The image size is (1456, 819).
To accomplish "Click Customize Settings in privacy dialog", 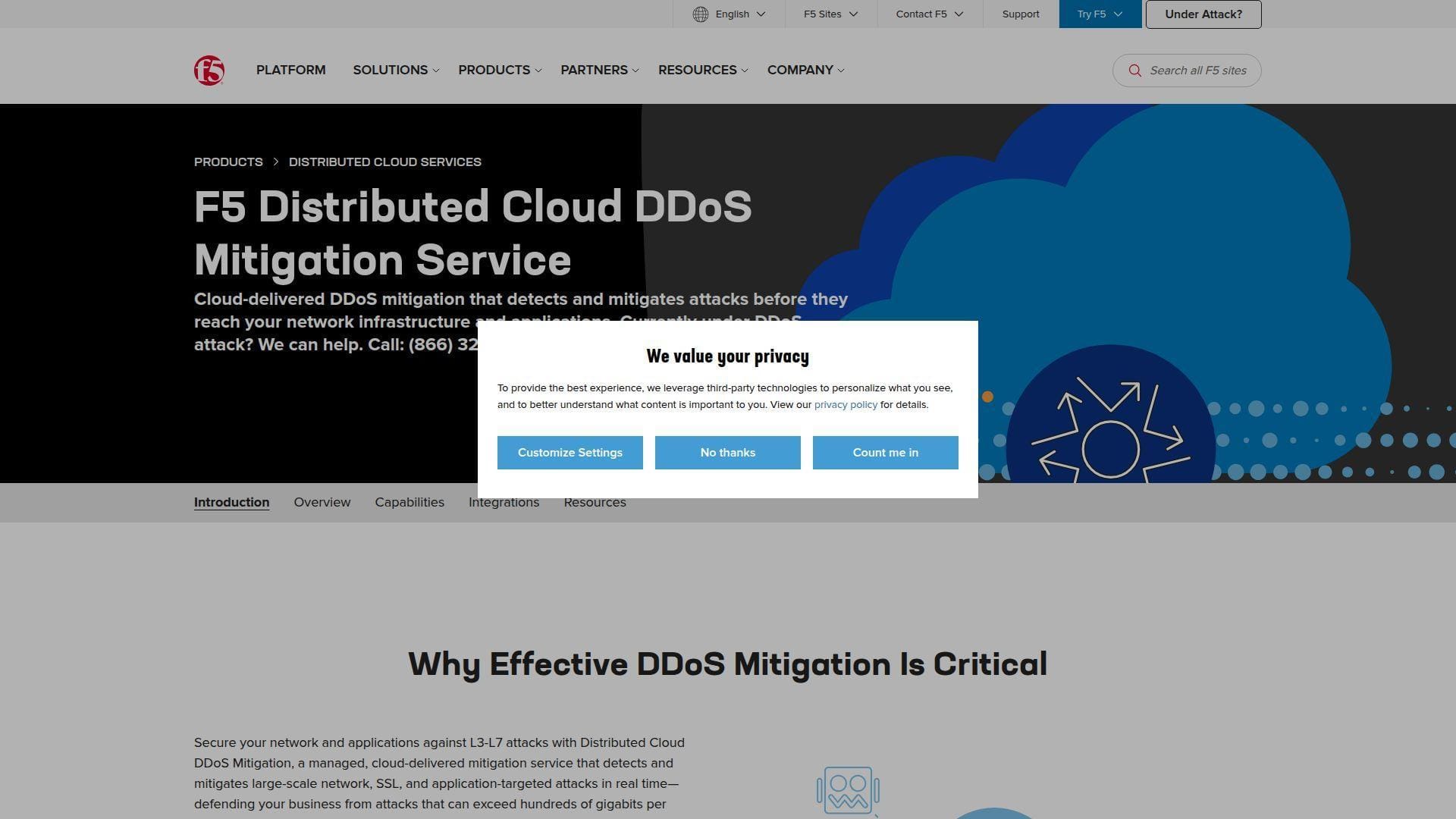I will click(x=570, y=453).
